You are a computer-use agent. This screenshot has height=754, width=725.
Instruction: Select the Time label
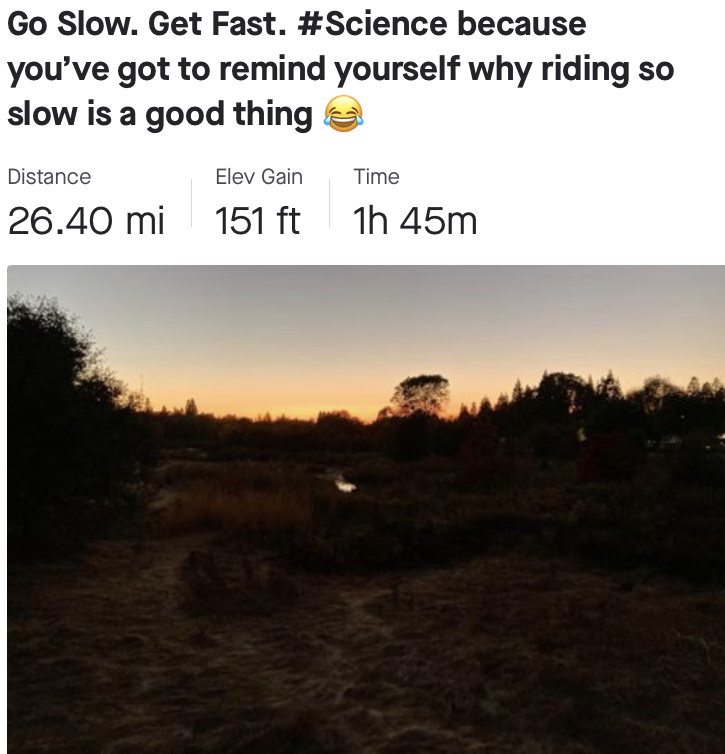click(x=376, y=176)
